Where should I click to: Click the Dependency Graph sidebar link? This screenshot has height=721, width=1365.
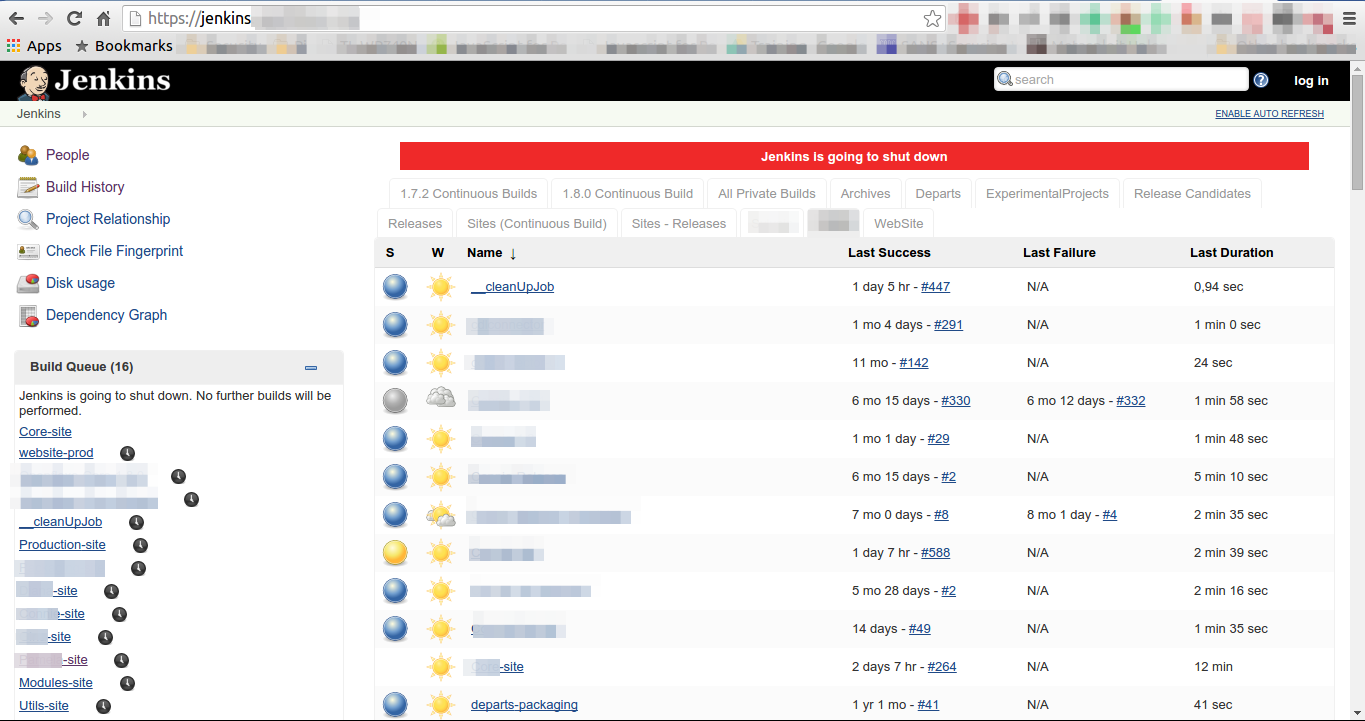coord(107,315)
